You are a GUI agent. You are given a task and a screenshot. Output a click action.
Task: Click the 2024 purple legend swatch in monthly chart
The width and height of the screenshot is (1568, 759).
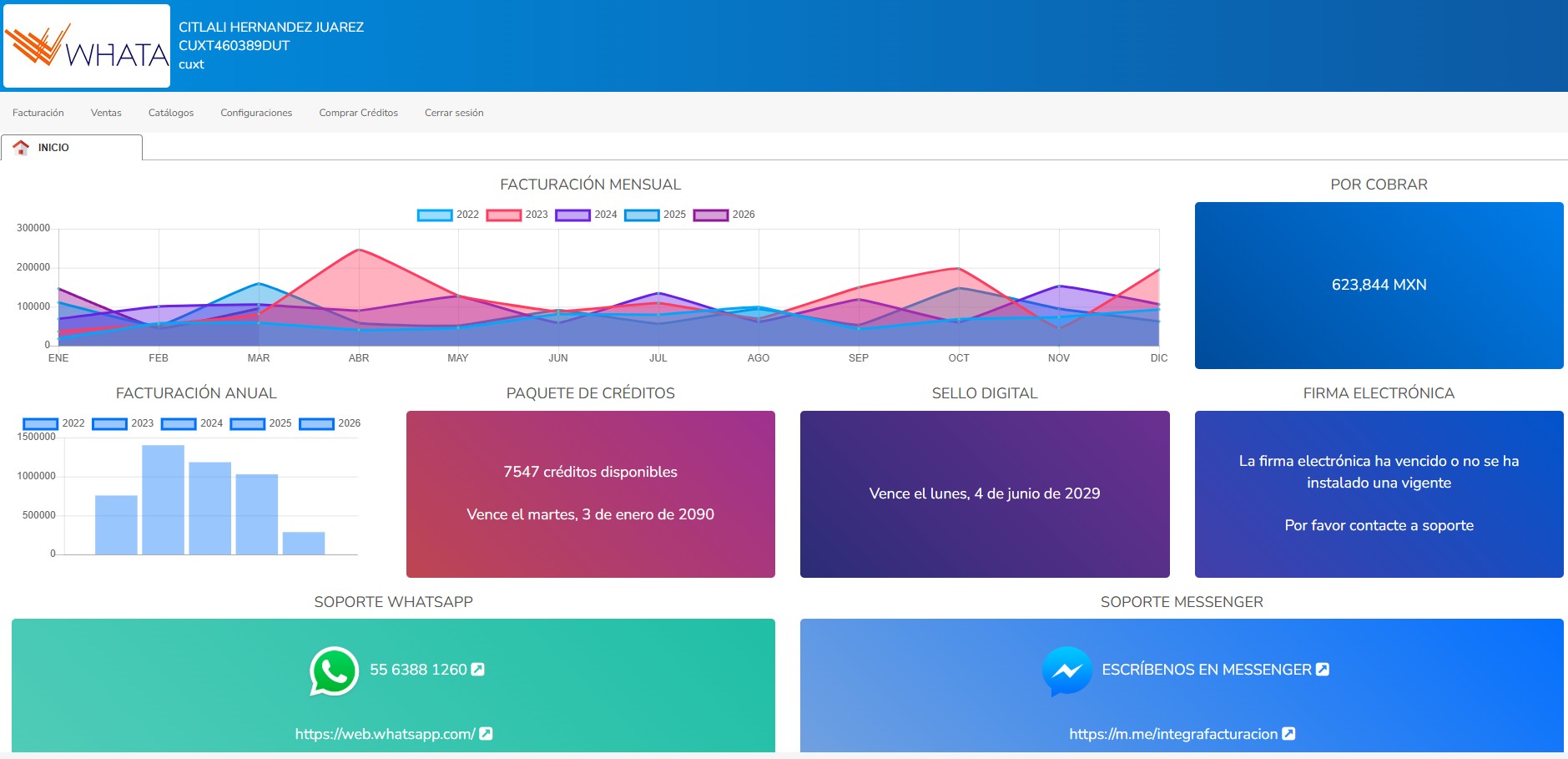[573, 215]
